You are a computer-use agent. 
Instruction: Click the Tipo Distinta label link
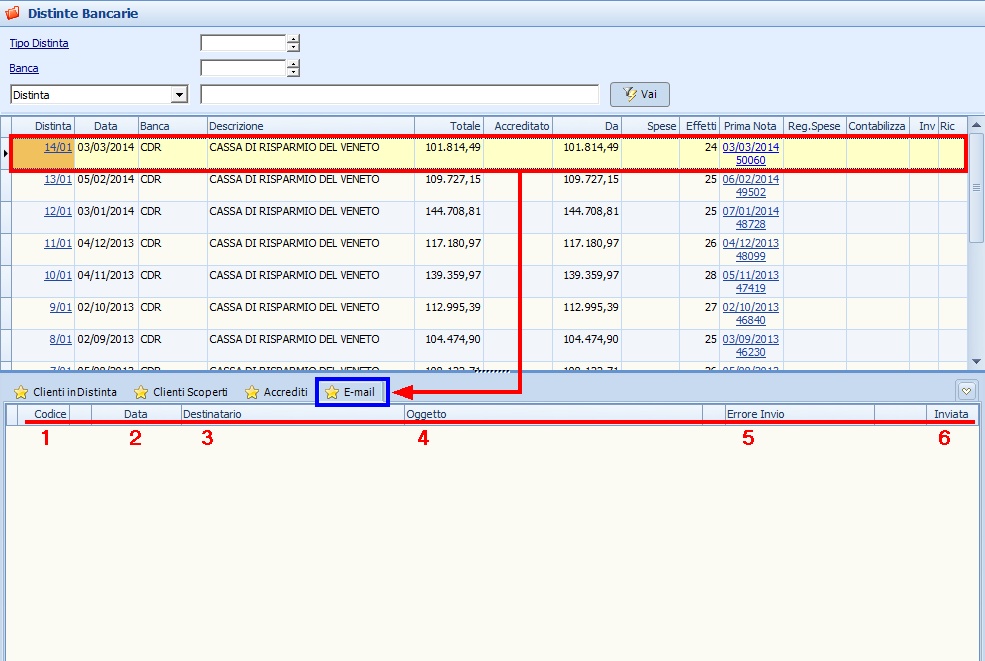[39, 43]
